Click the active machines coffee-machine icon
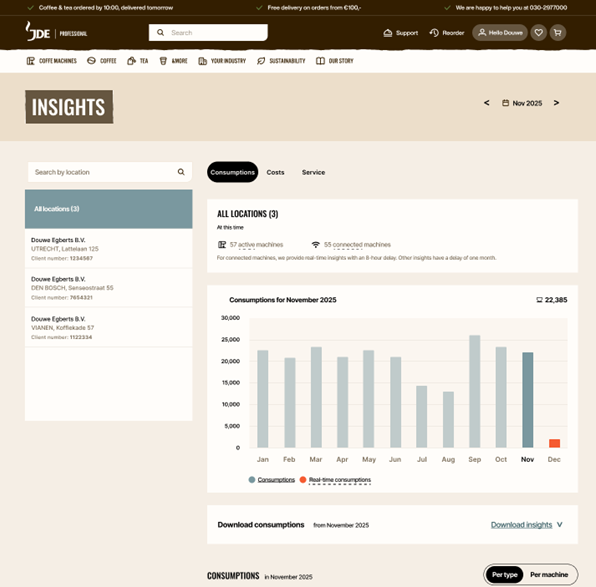Screen dimensions: 596x587 pyautogui.click(x=222, y=245)
